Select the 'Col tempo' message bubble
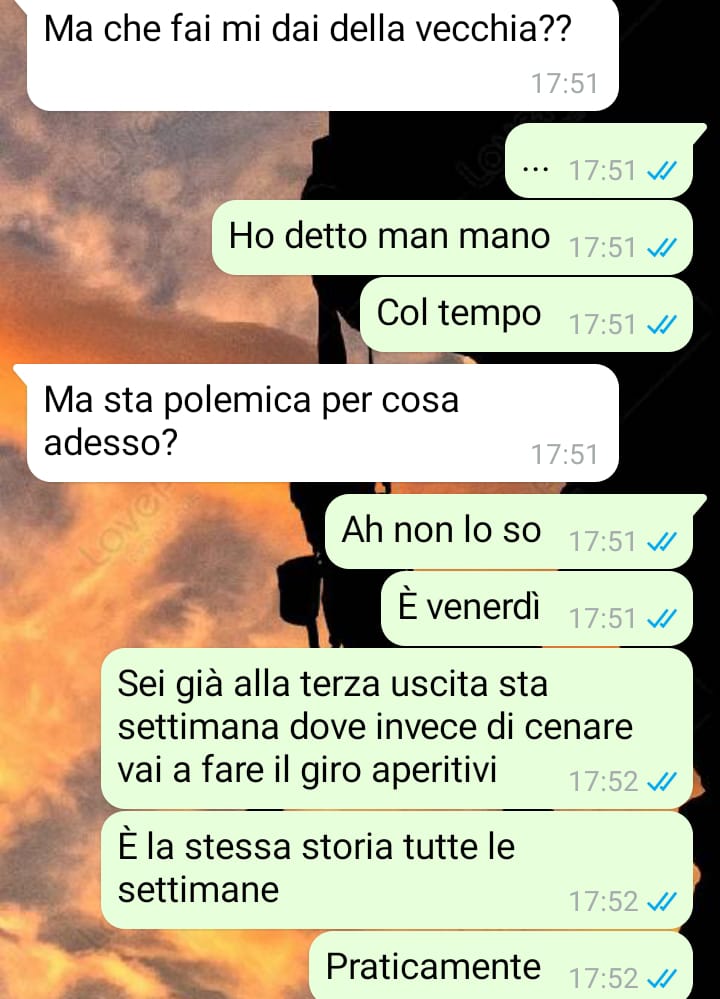The width and height of the screenshot is (720, 999). 526,315
